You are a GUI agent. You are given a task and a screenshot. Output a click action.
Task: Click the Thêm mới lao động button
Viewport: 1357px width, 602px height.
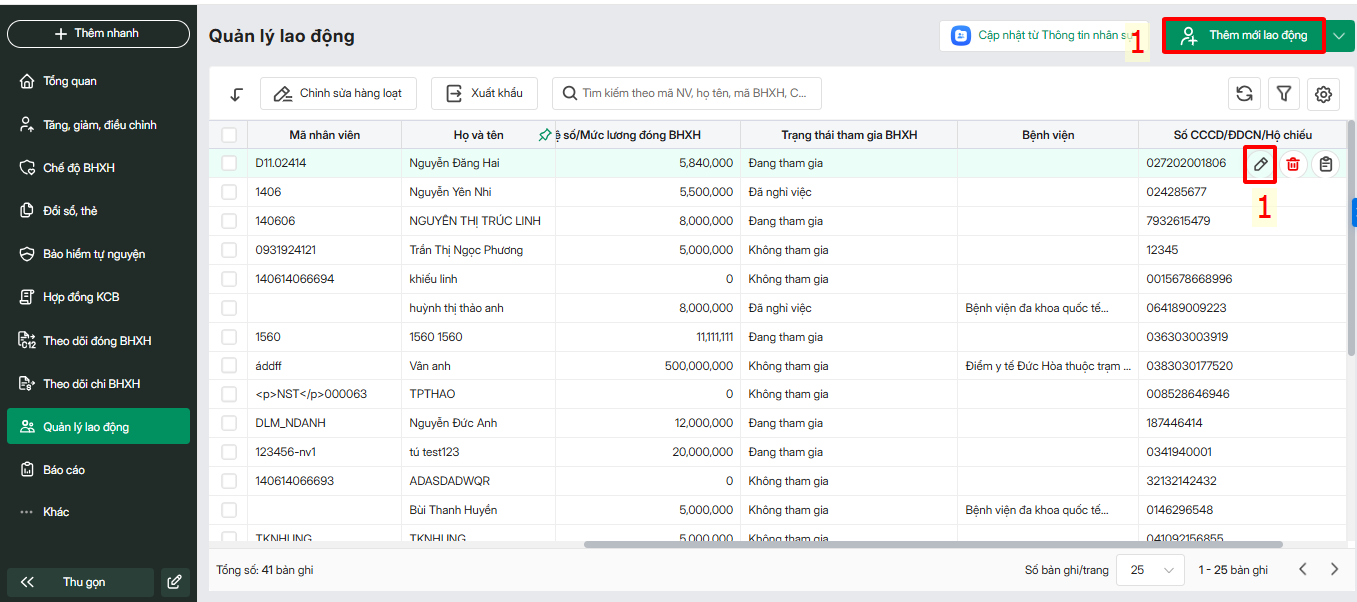(1244, 35)
